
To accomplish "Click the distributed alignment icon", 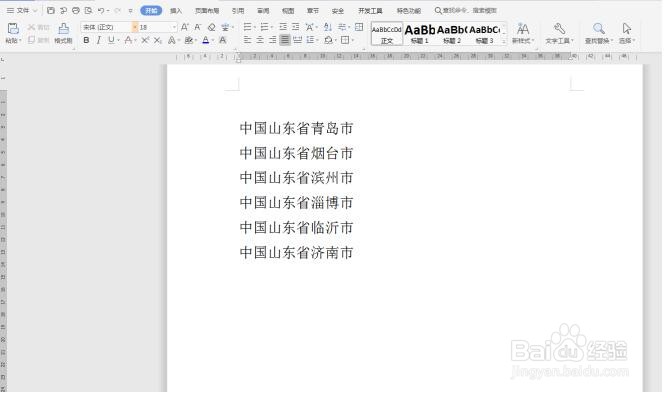I will 297,40.
